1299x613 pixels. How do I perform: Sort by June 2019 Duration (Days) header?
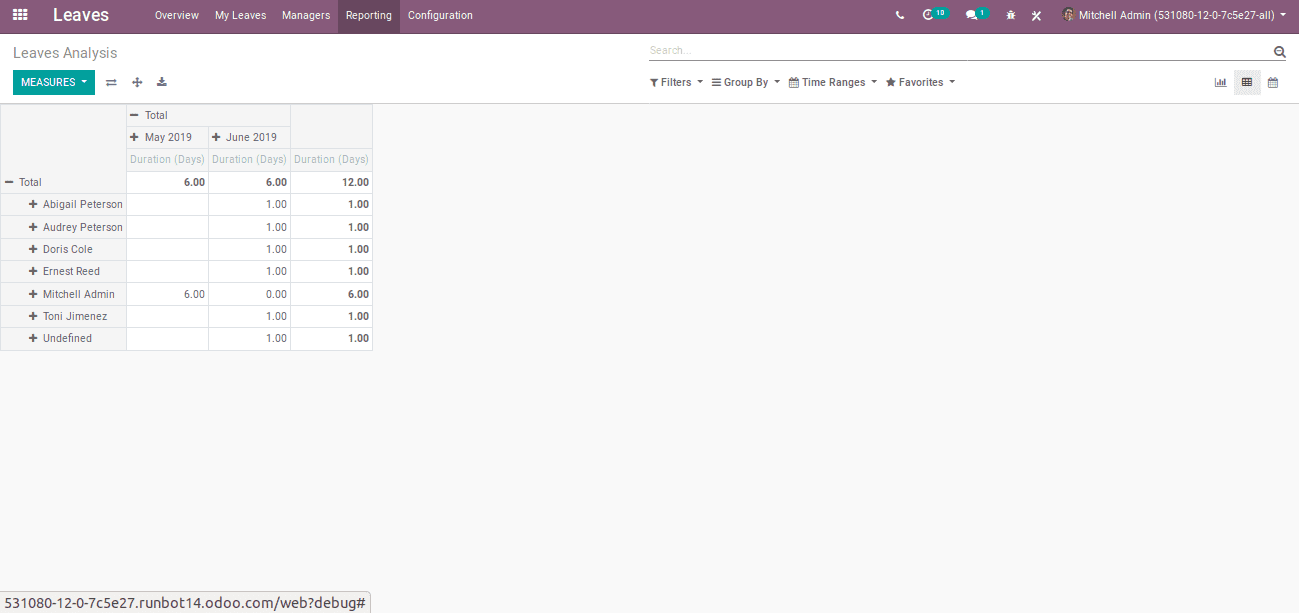point(249,159)
